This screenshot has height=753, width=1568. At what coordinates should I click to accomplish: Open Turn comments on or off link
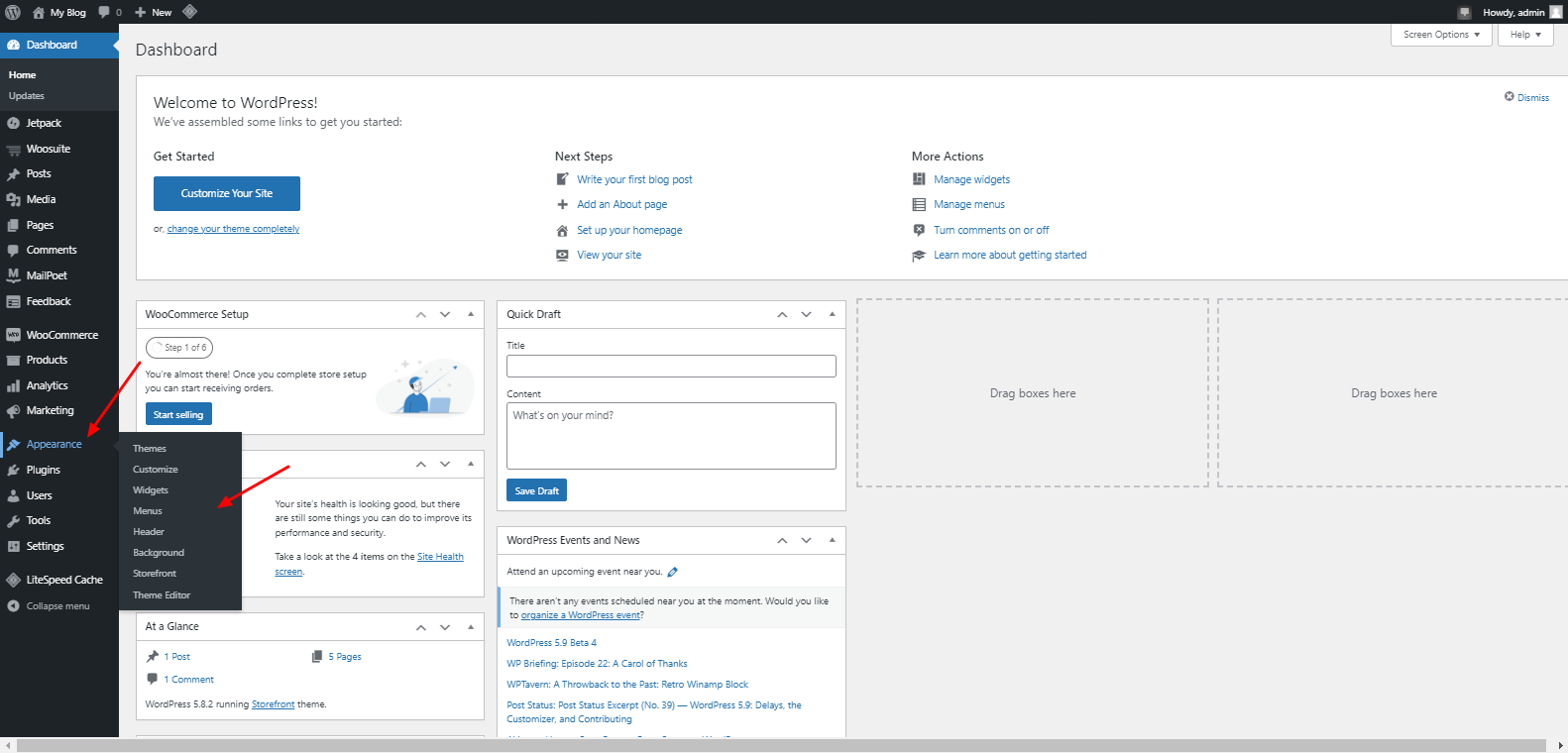[991, 230]
